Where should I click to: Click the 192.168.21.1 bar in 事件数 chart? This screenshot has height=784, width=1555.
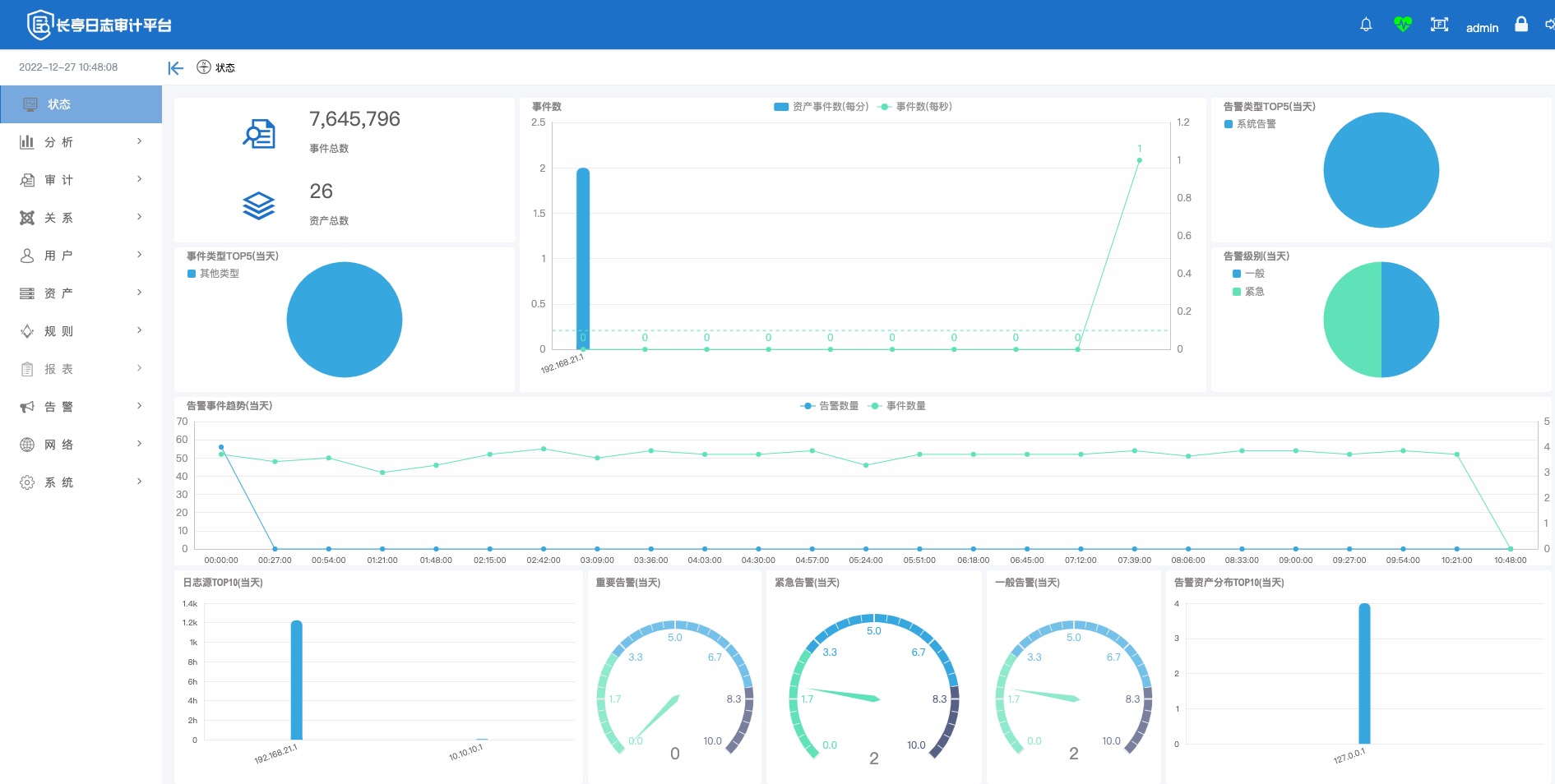[583, 259]
